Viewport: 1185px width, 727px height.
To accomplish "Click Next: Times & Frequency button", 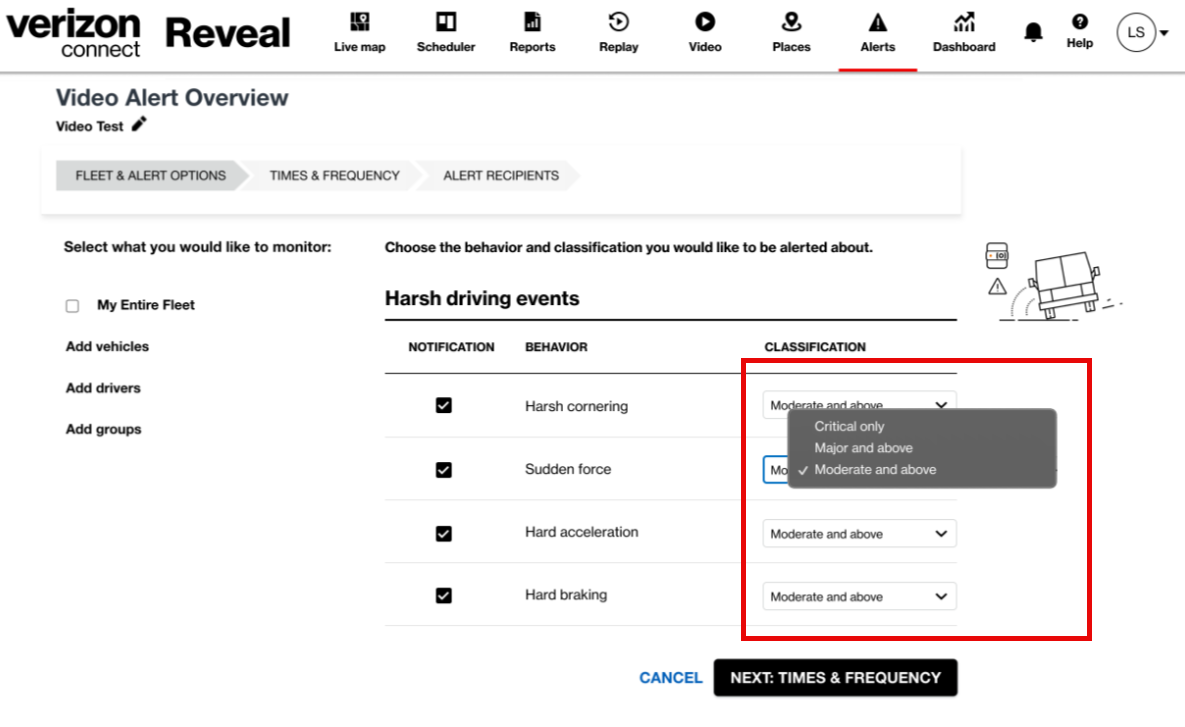I will point(835,678).
